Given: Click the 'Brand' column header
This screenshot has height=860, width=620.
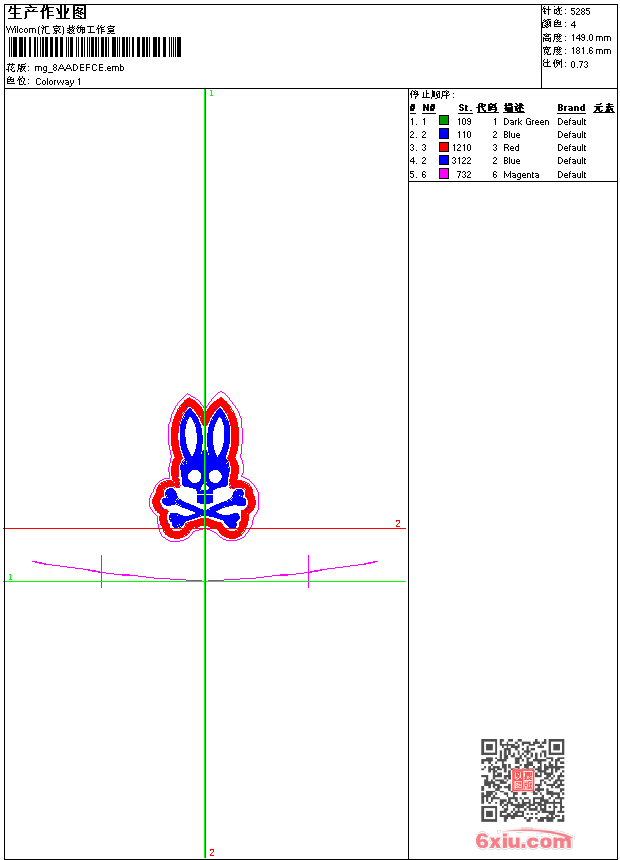Looking at the screenshot, I should [571, 108].
